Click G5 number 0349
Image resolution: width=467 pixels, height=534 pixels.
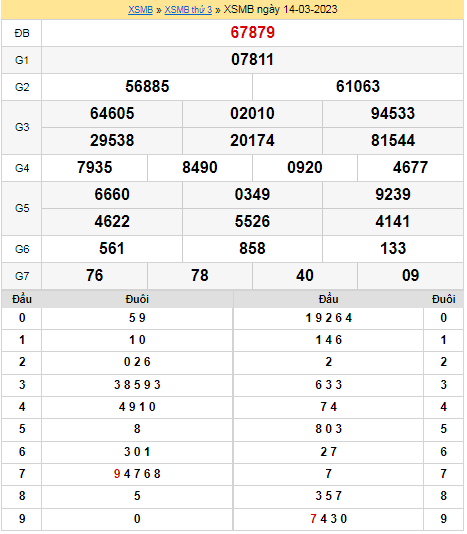252,194
